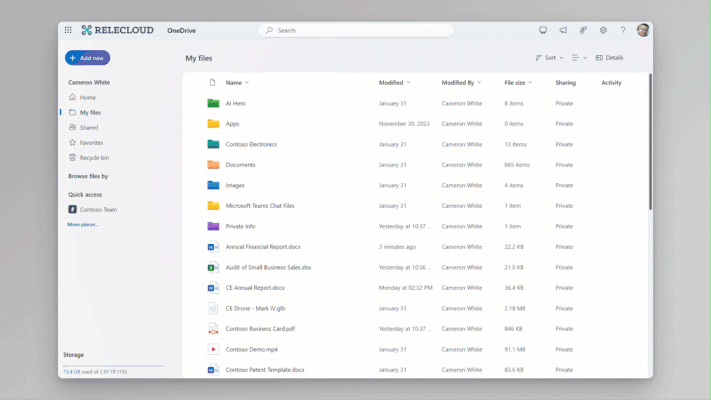Open the view layout options dropdown

click(579, 58)
